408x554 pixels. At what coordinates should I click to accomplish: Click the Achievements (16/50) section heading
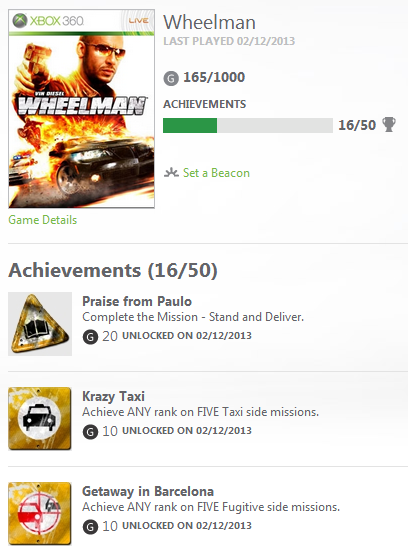pos(113,270)
